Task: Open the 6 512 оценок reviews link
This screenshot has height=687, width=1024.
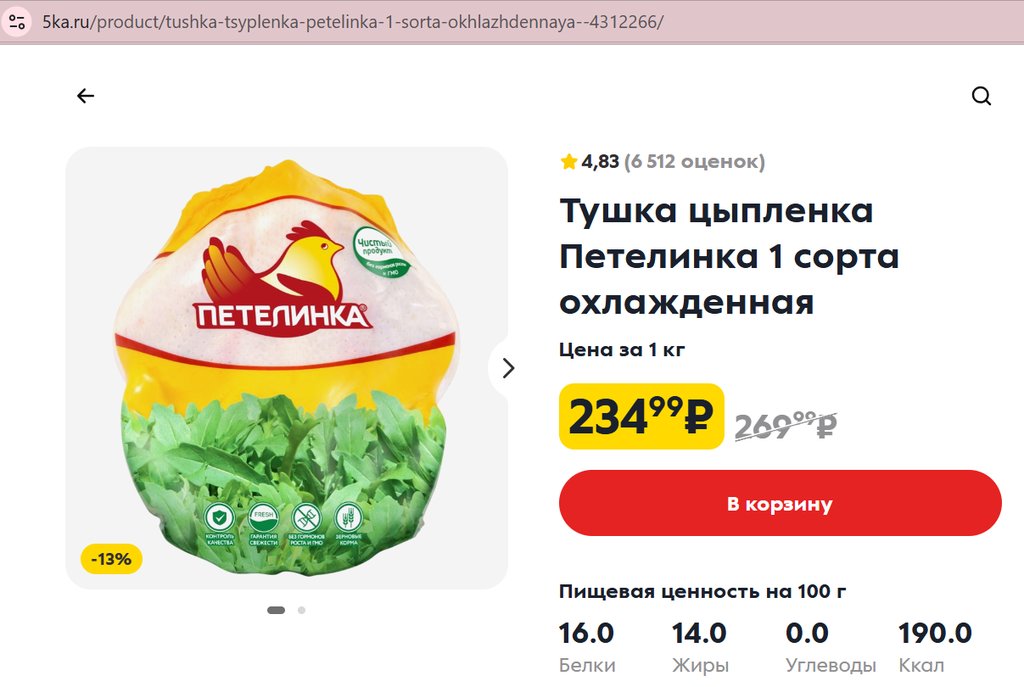Action: 694,161
